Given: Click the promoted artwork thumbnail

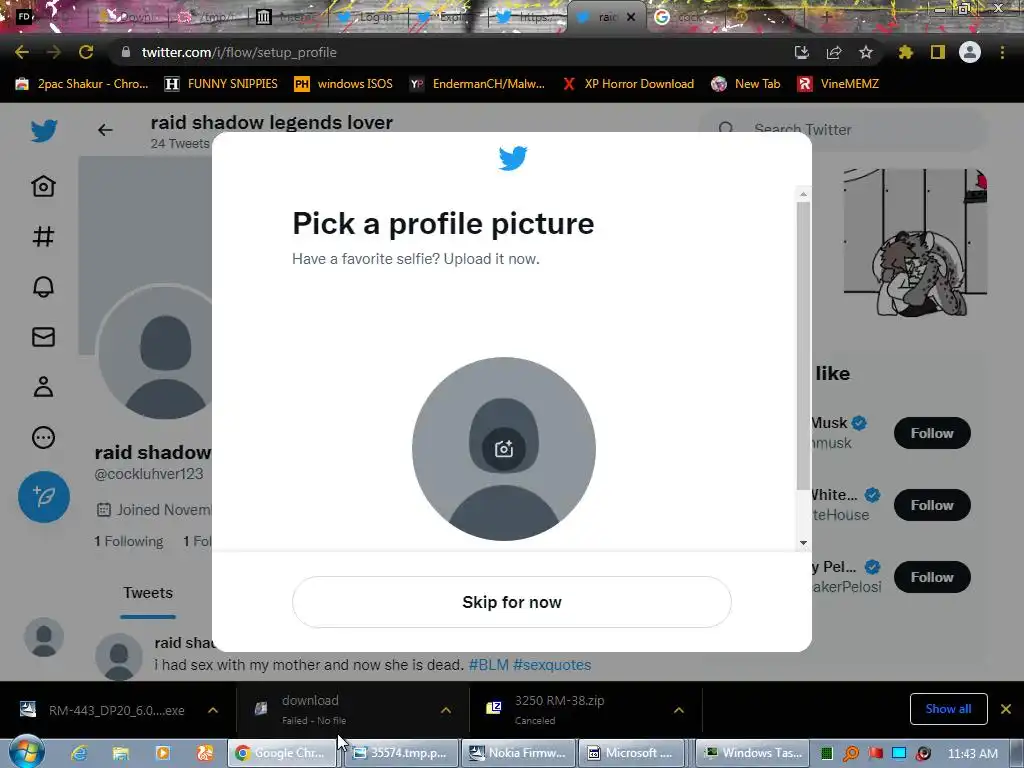Looking at the screenshot, I should pyautogui.click(x=915, y=242).
